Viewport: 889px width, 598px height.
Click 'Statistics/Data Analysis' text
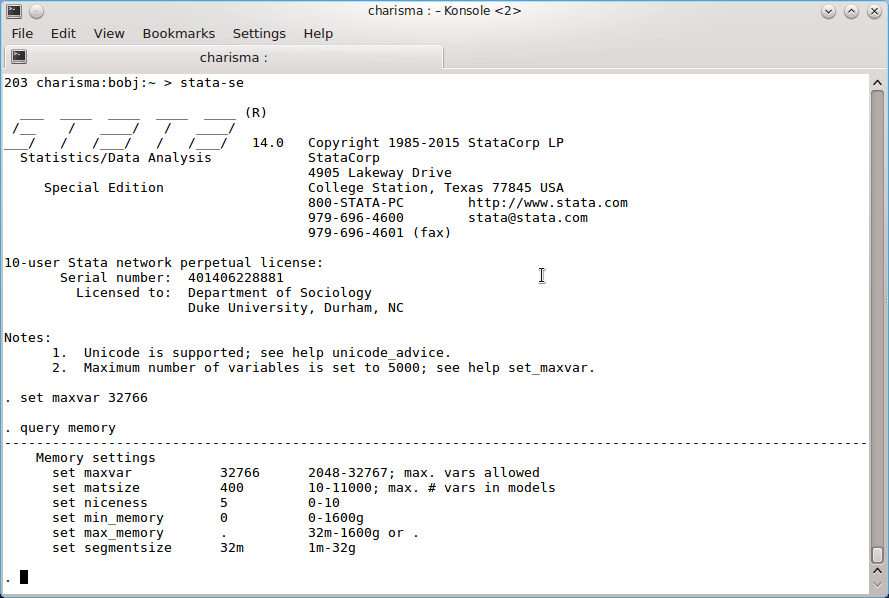tap(116, 158)
